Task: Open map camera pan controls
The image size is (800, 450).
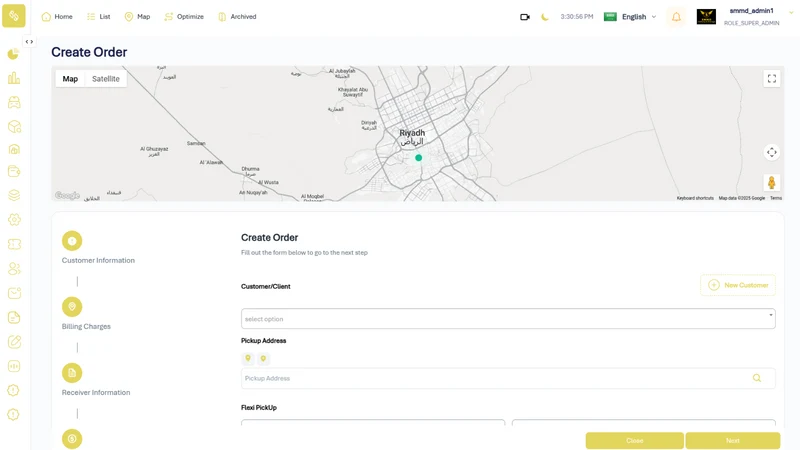Action: 771,152
